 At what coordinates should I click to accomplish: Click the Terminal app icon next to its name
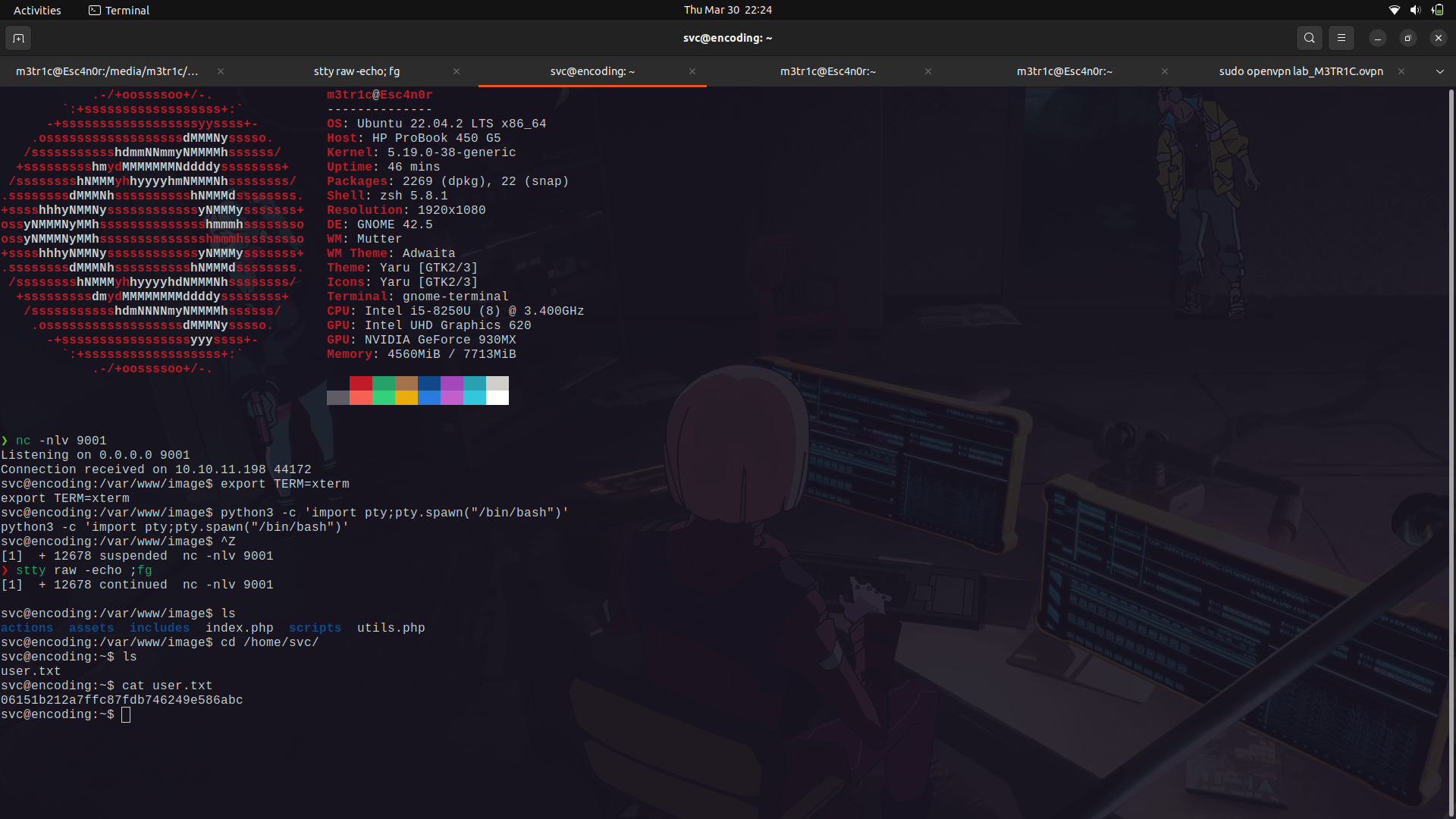point(94,10)
